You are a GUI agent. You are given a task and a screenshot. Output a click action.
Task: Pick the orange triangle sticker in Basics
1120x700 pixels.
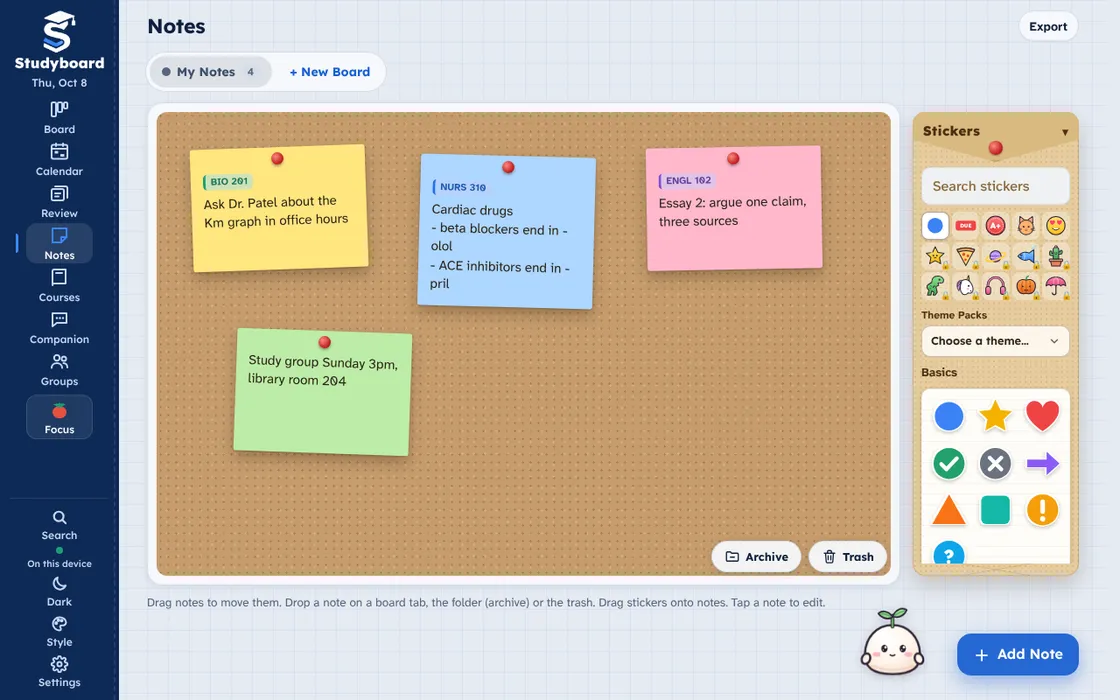coord(949,510)
